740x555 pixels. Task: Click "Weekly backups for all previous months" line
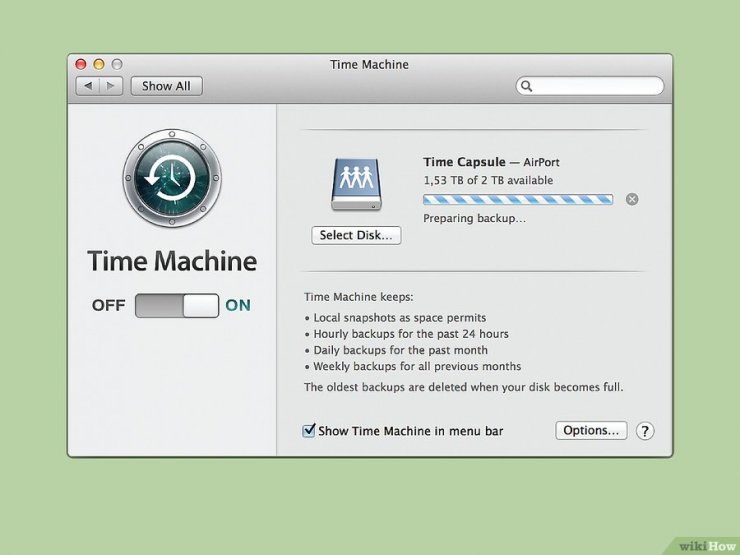click(417, 366)
